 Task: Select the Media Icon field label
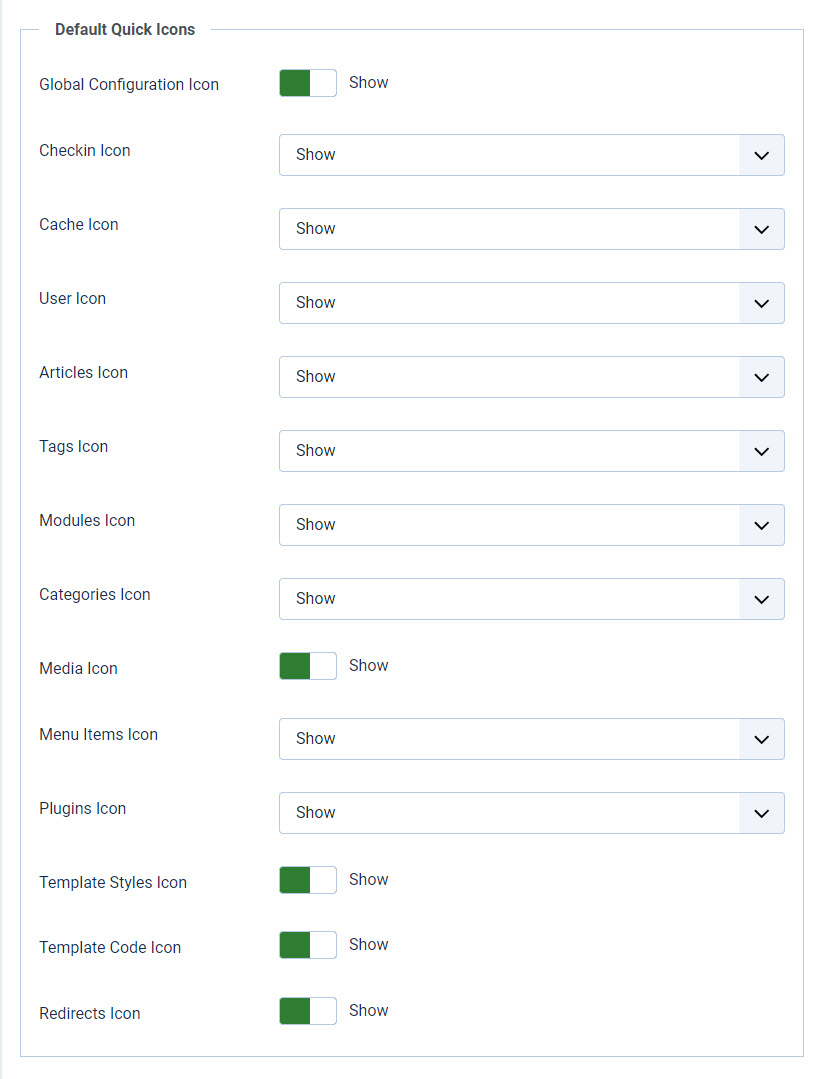click(x=78, y=668)
